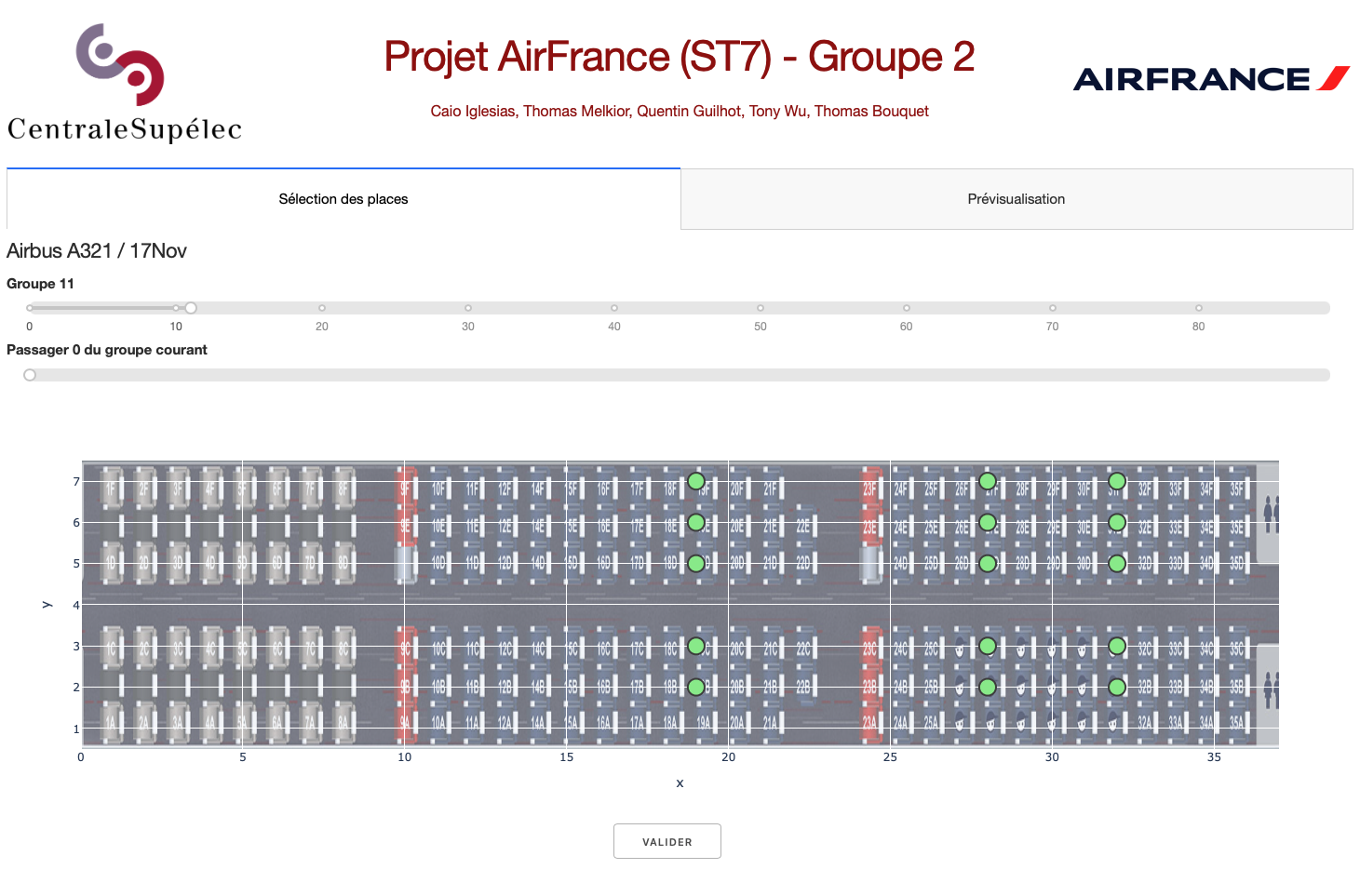Click the lower lavatory icon at plane rear
1360x896 pixels.
pos(1271,689)
